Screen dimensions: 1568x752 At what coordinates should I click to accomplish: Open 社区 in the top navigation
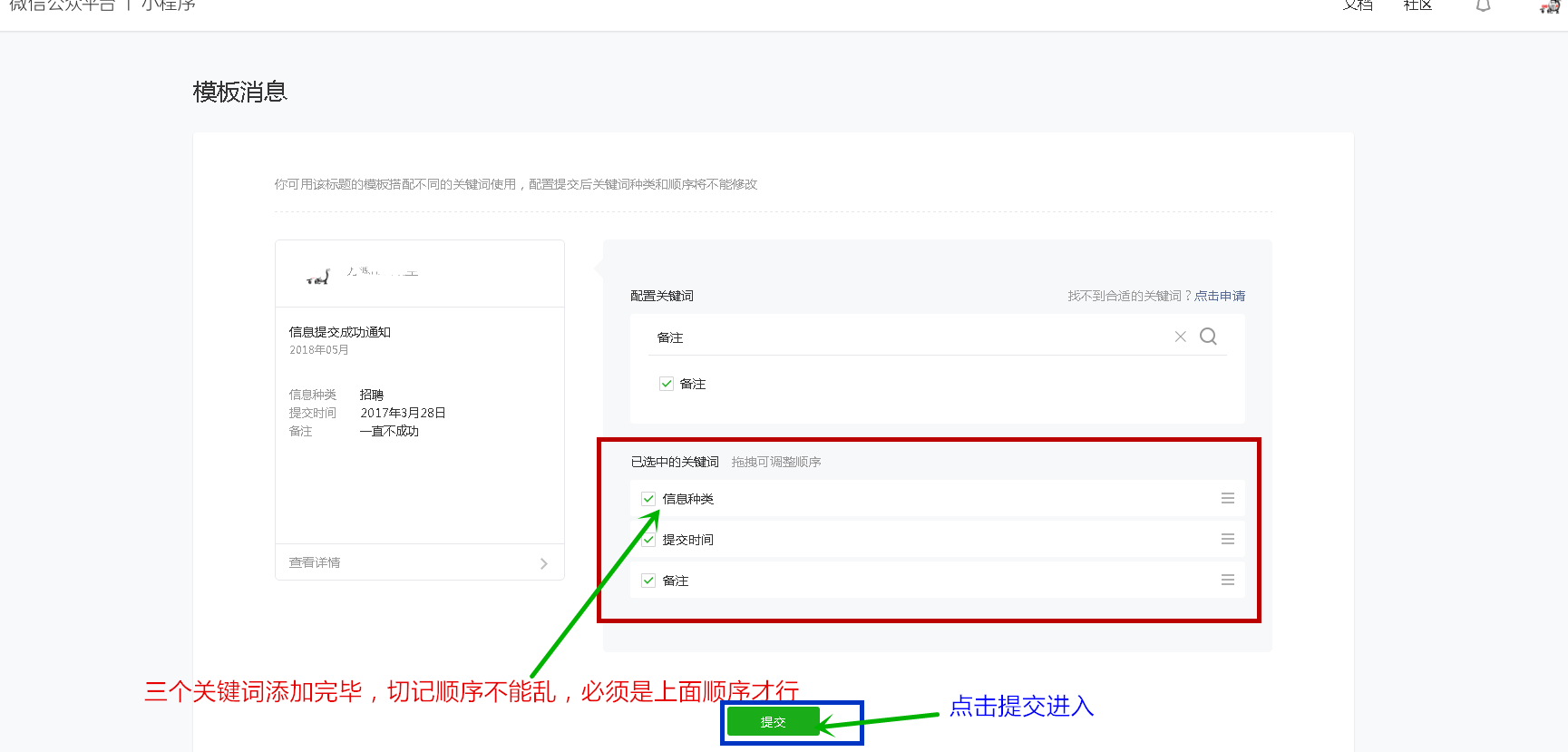[x=1417, y=5]
